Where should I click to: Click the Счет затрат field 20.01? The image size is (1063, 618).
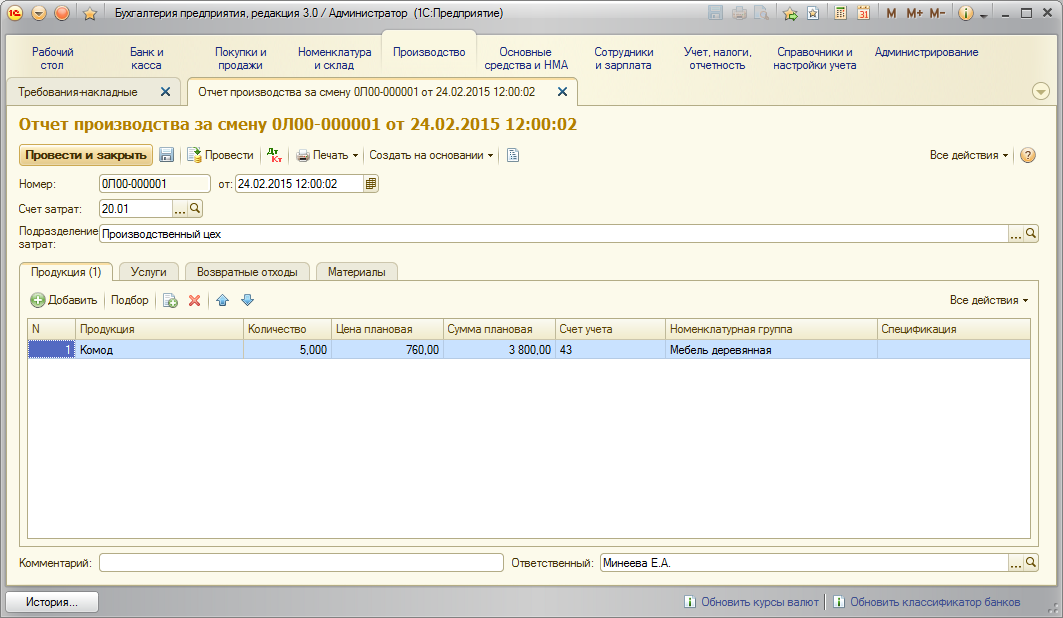click(x=136, y=209)
